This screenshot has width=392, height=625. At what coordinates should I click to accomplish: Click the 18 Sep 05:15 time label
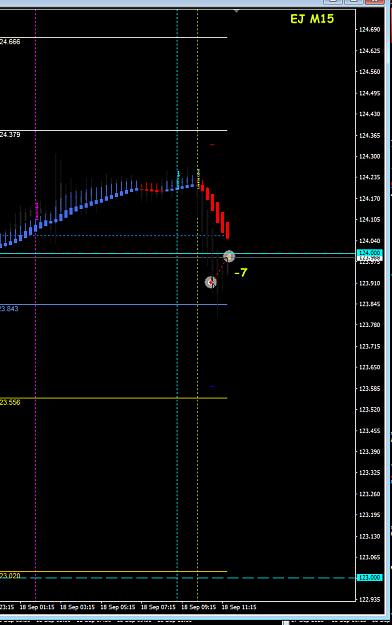[x=118, y=607]
